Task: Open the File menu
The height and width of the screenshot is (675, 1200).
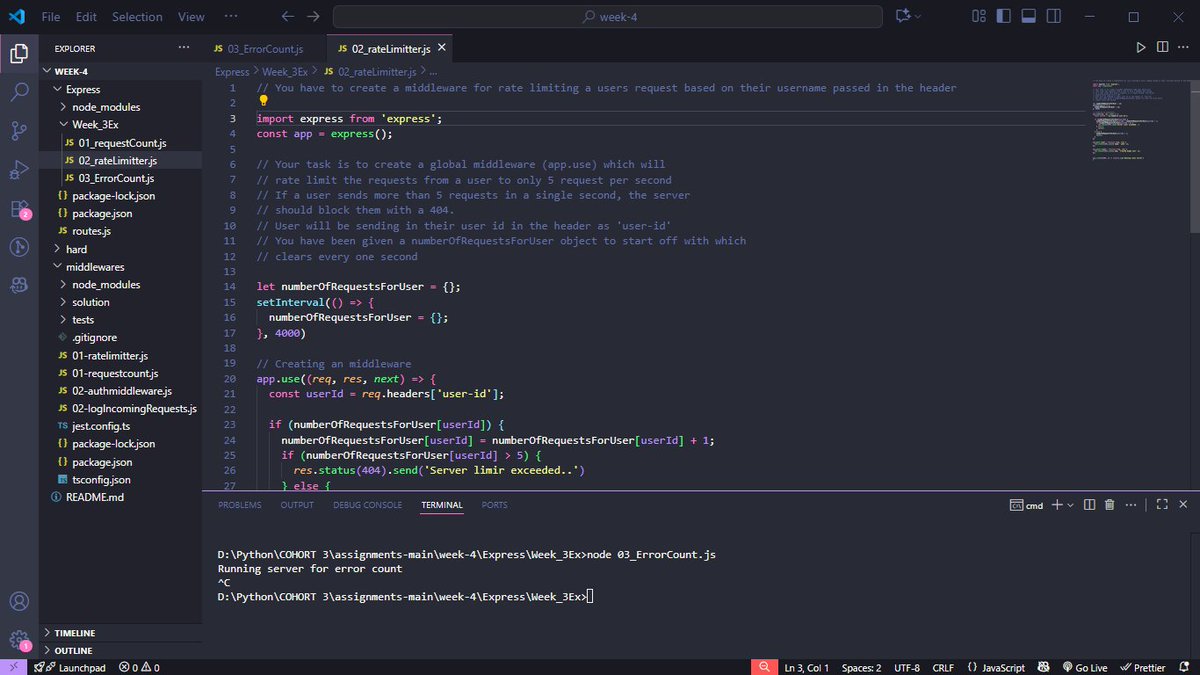Action: (51, 16)
